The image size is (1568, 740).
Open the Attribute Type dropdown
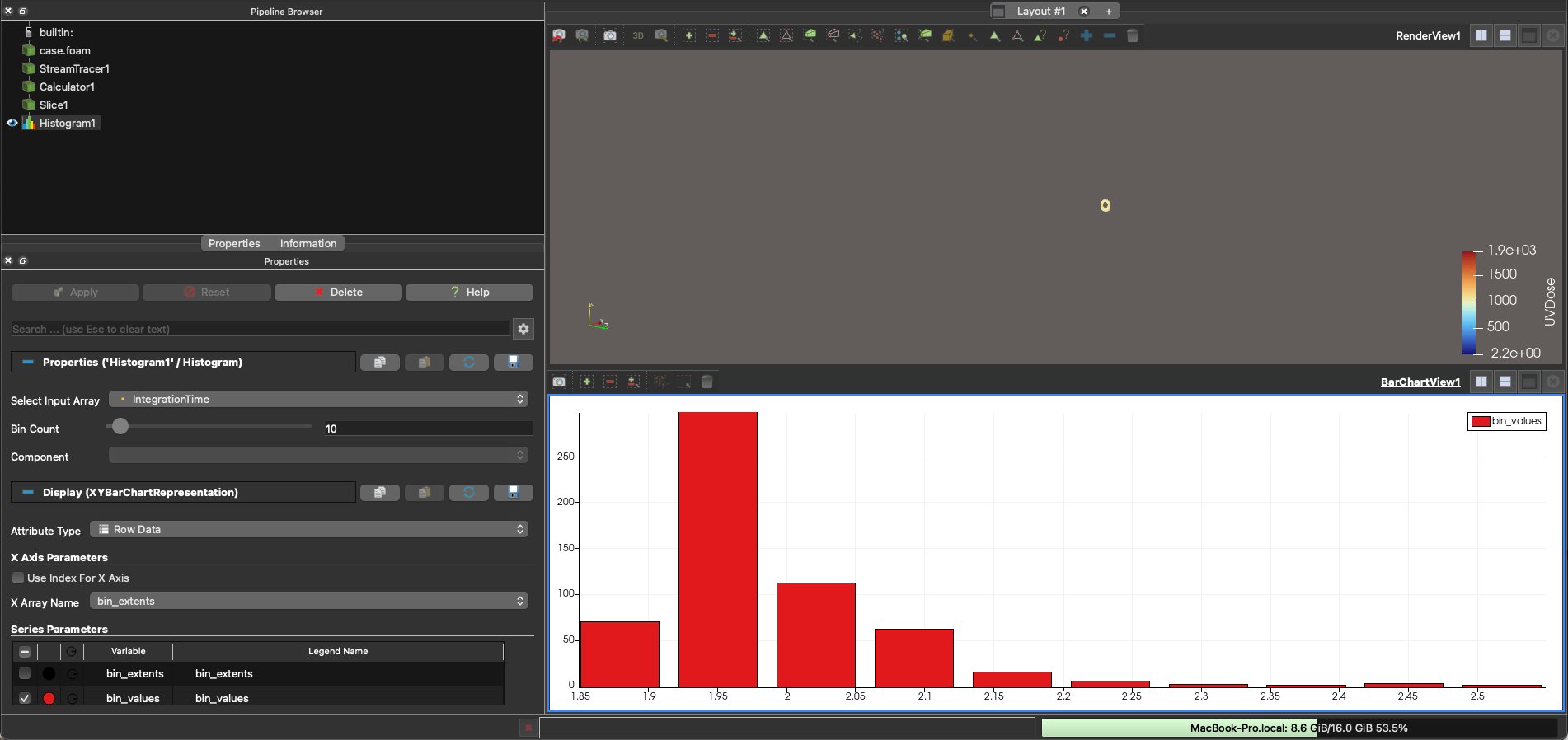coord(309,529)
